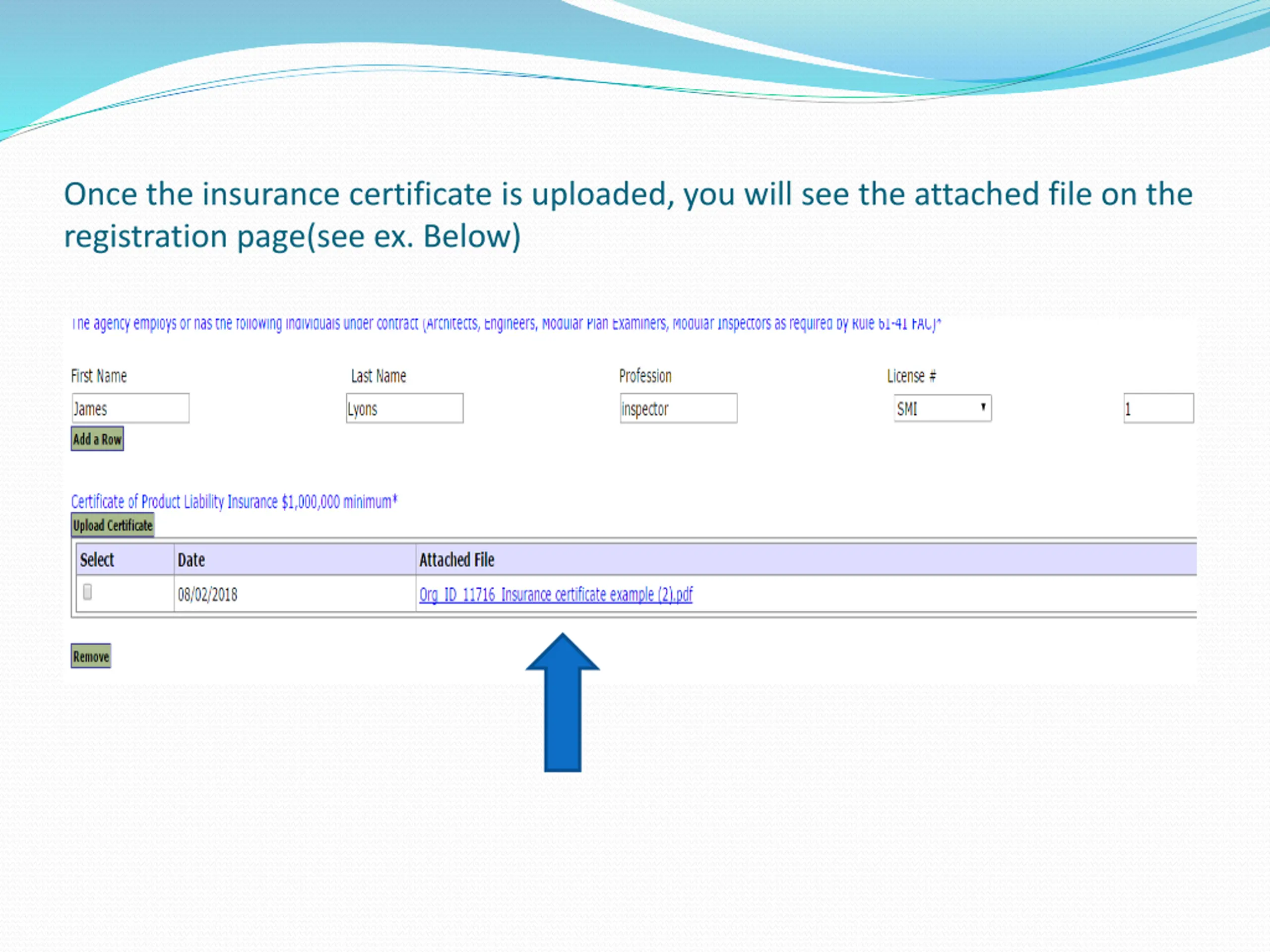The image size is (1270, 952).
Task: Click the Select column header
Action: point(125,559)
